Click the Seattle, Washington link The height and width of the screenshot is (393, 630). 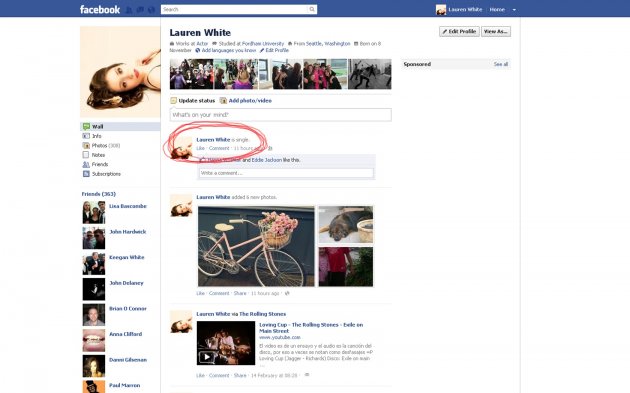(328, 43)
